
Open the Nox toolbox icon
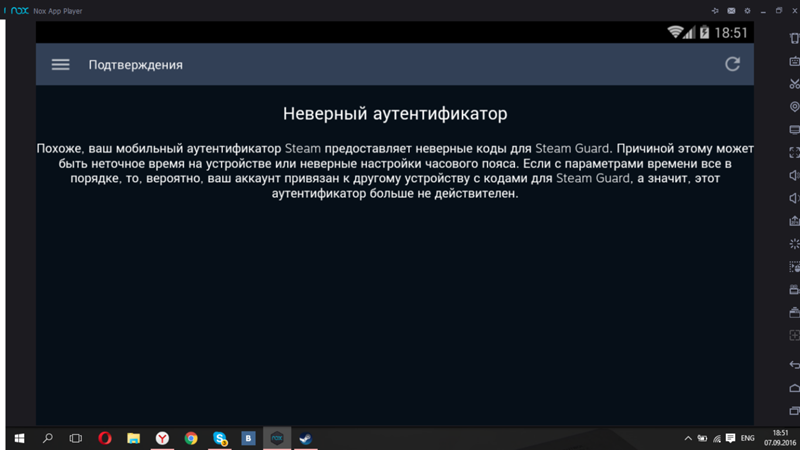point(794,312)
